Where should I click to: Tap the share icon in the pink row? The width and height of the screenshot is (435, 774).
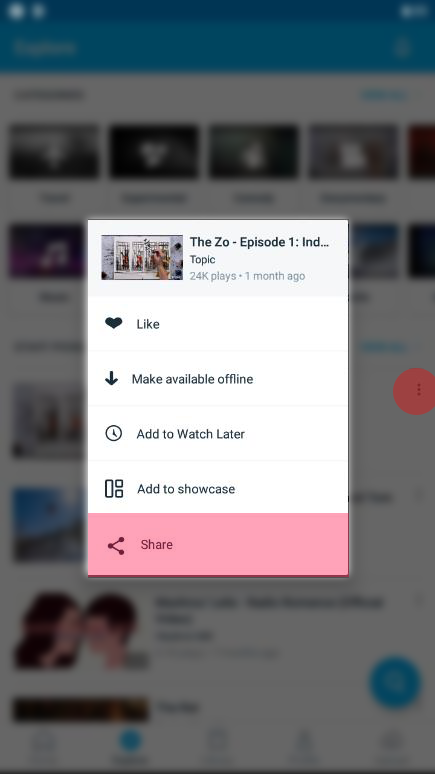116,545
